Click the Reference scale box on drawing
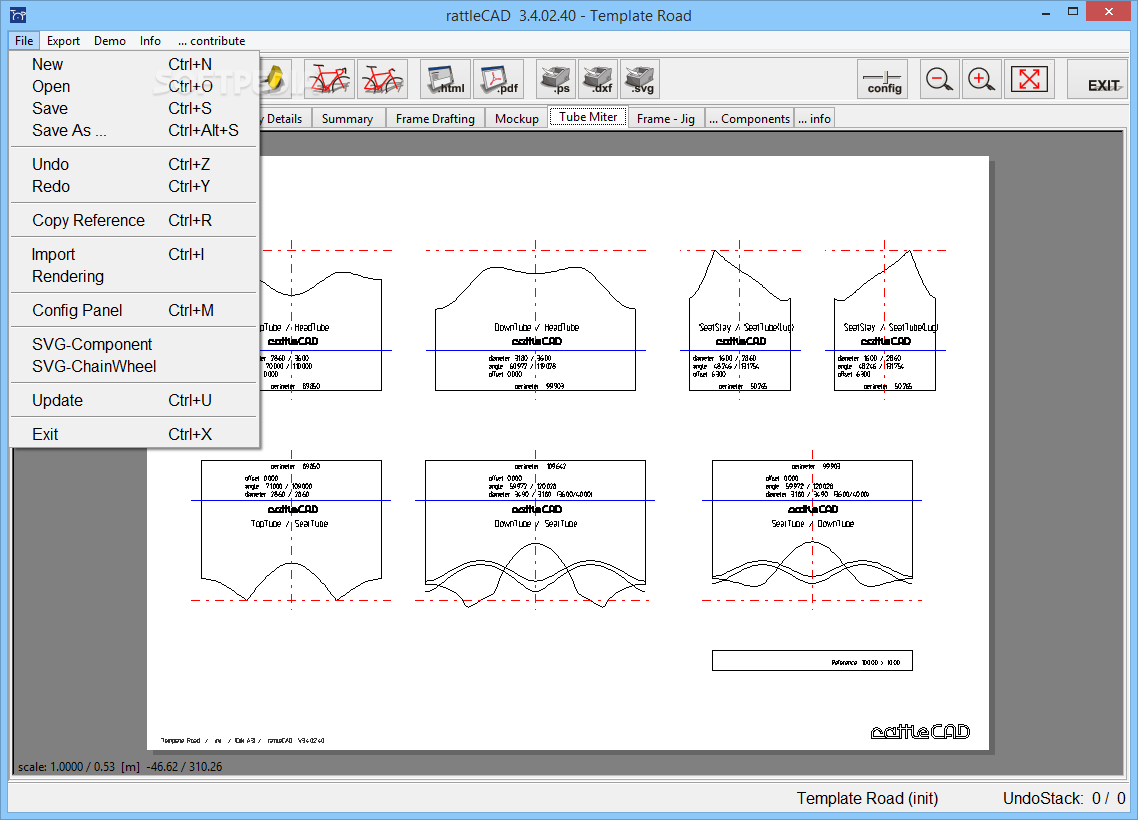The height and width of the screenshot is (820, 1138). coord(812,660)
